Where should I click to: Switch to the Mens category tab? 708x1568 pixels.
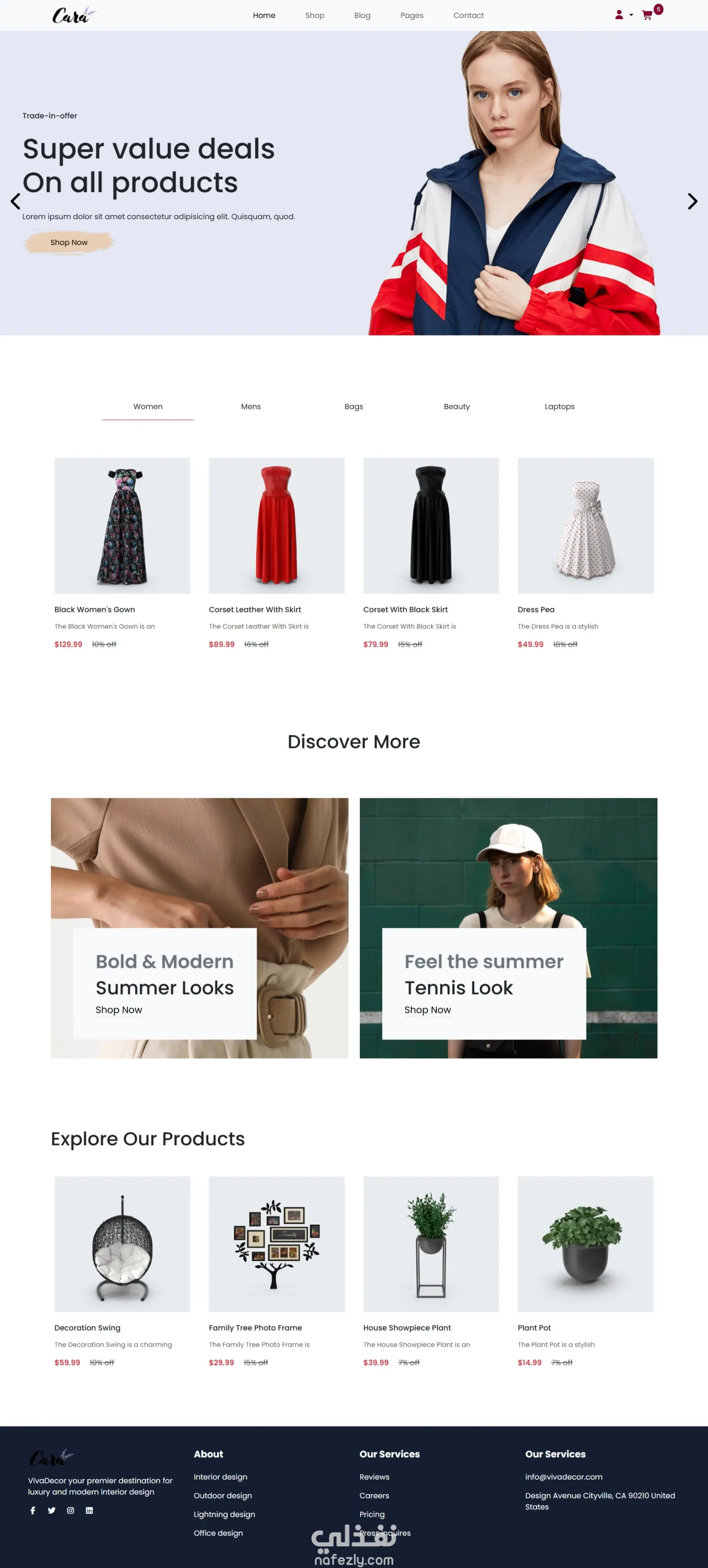251,406
